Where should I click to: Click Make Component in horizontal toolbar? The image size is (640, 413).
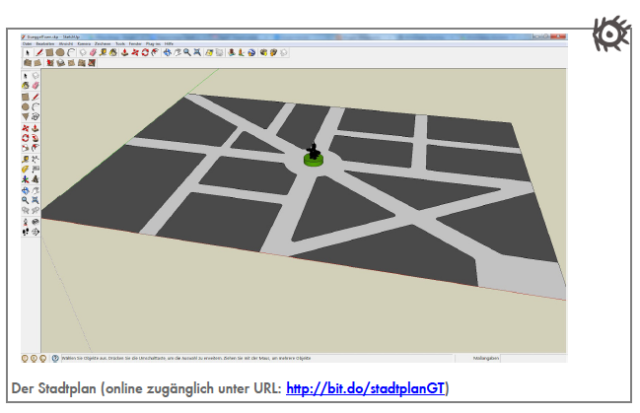tap(83, 52)
